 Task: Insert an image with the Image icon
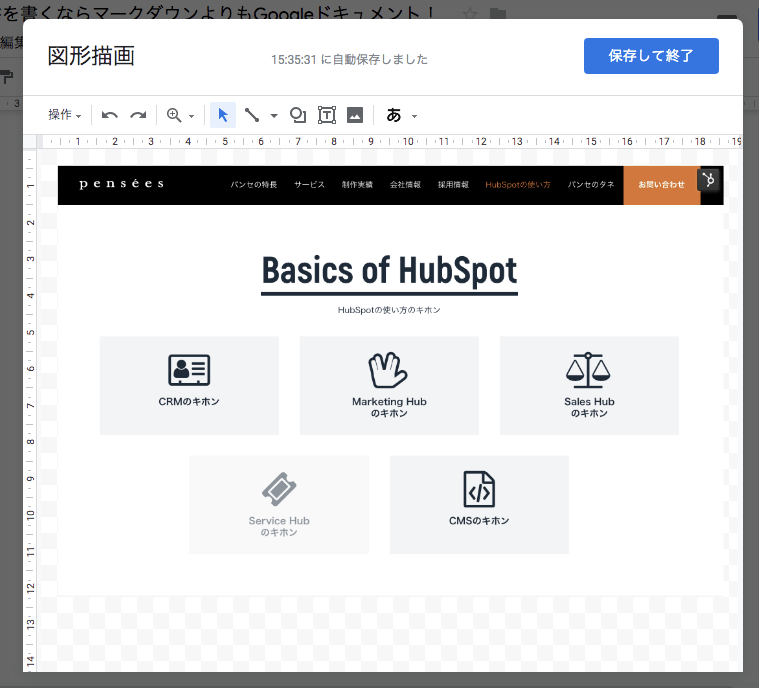(354, 115)
